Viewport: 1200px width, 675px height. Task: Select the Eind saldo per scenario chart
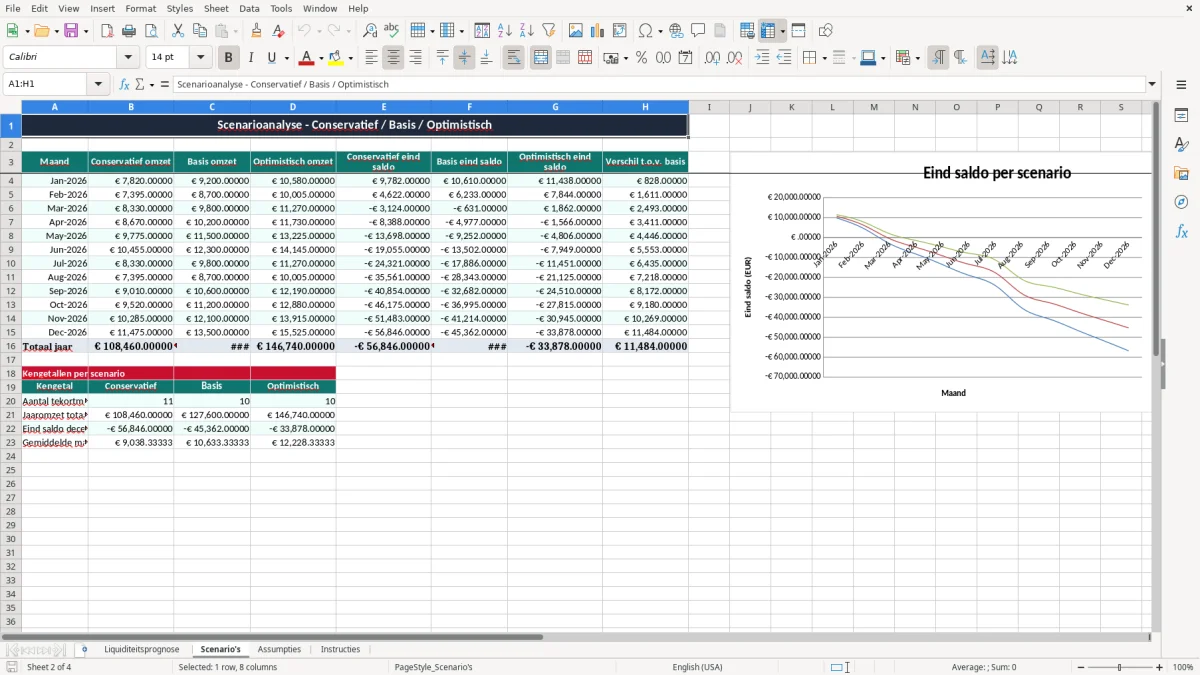point(940,282)
